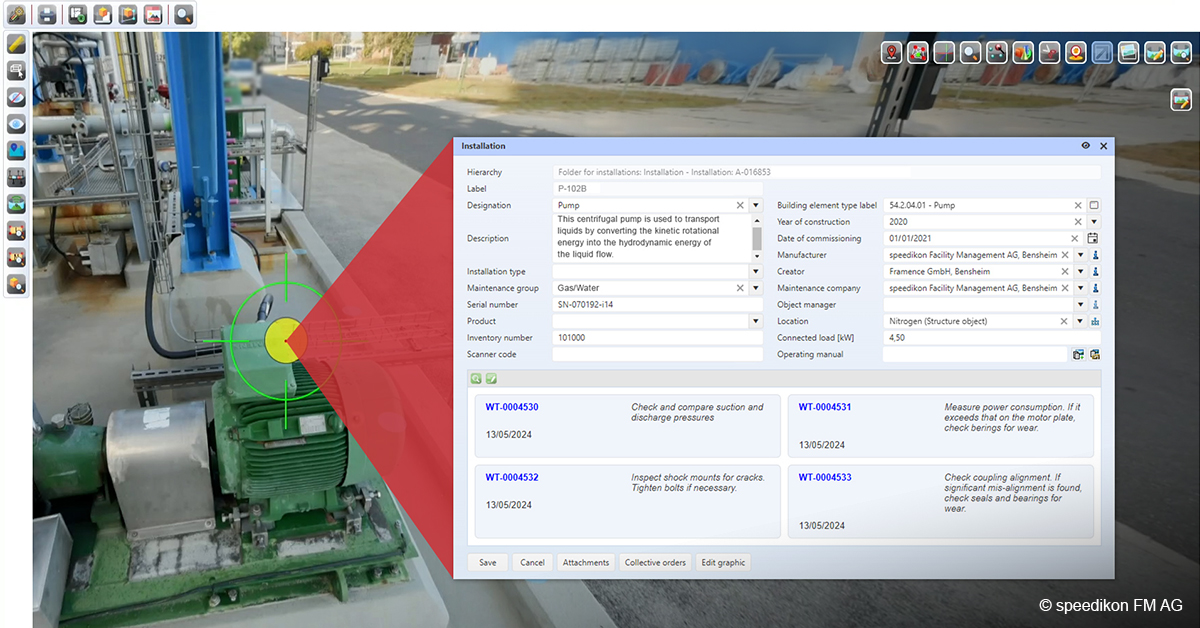This screenshot has height=628, width=1200.
Task: Clear the Manufacturer field with its X
Action: click(1065, 255)
